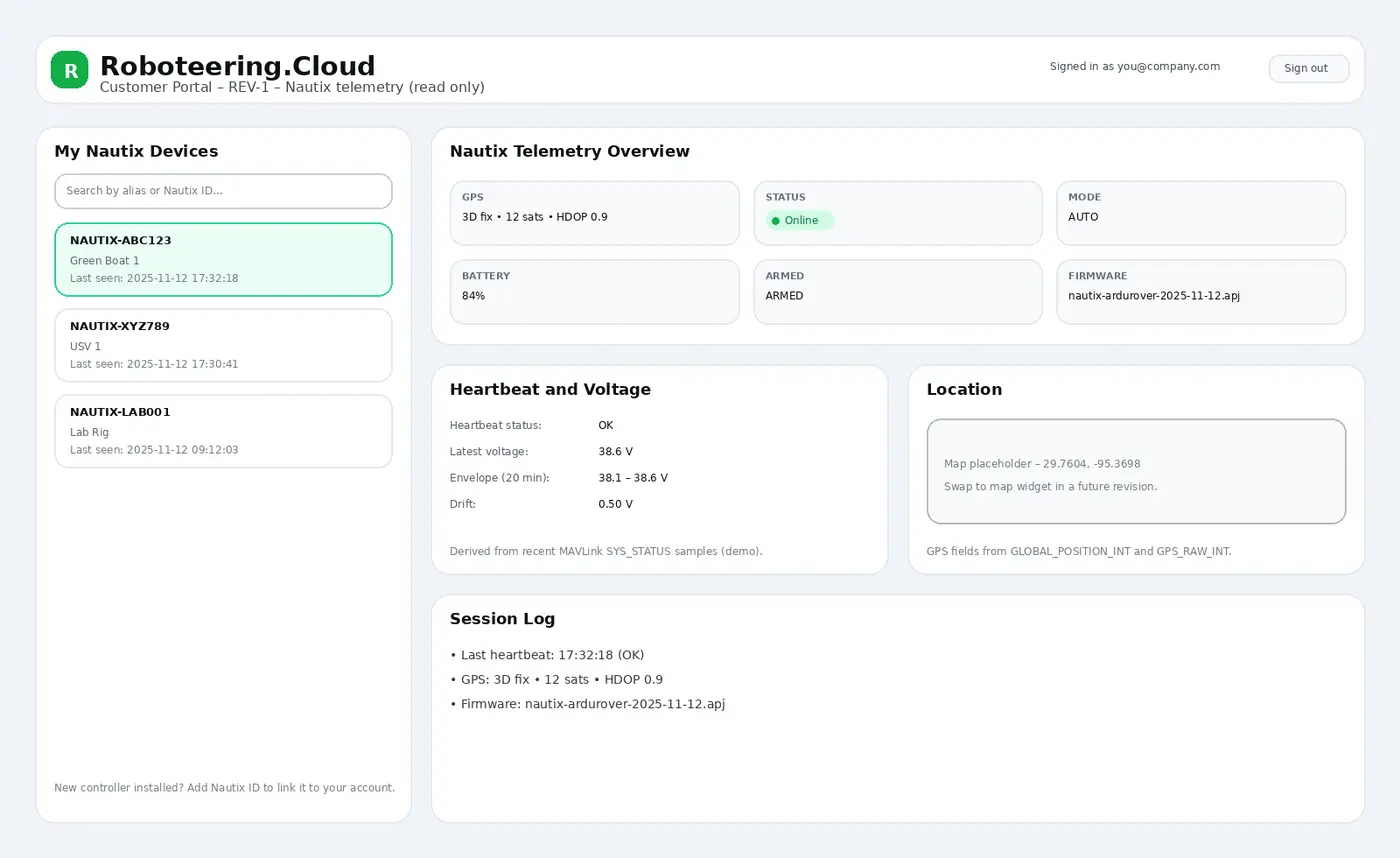Click the map placeholder box
Screen dimensions: 1400x858
[x=1136, y=471]
